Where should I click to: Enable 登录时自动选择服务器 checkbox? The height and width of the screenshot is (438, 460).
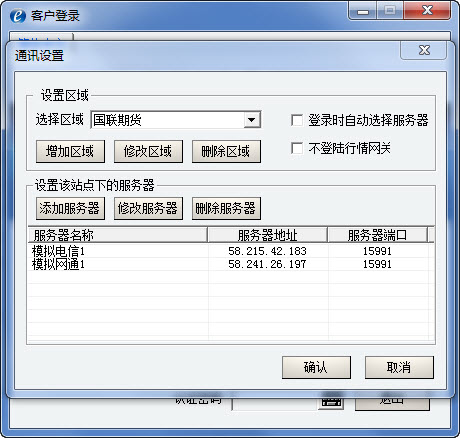[x=297, y=120]
